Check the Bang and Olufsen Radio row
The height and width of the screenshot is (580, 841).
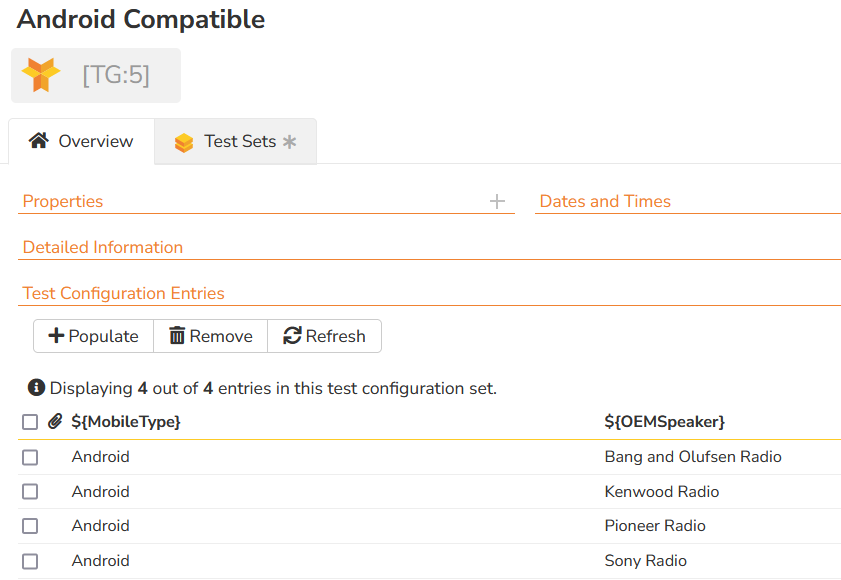[x=30, y=457]
